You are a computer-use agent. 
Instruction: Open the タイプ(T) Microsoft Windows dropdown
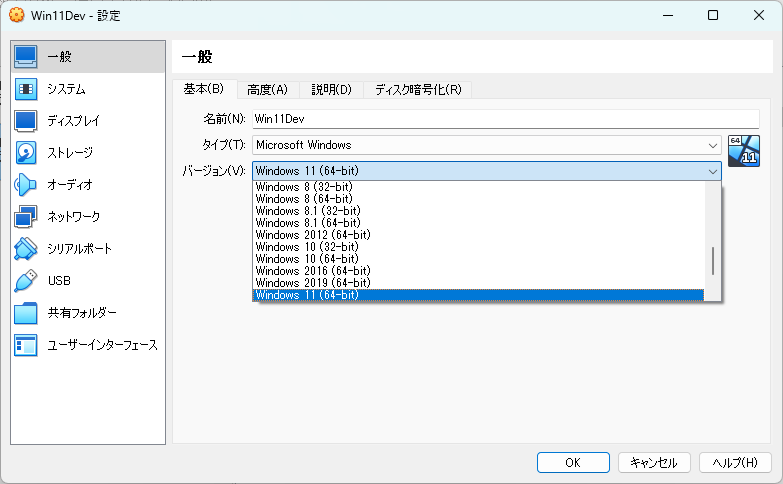487,145
